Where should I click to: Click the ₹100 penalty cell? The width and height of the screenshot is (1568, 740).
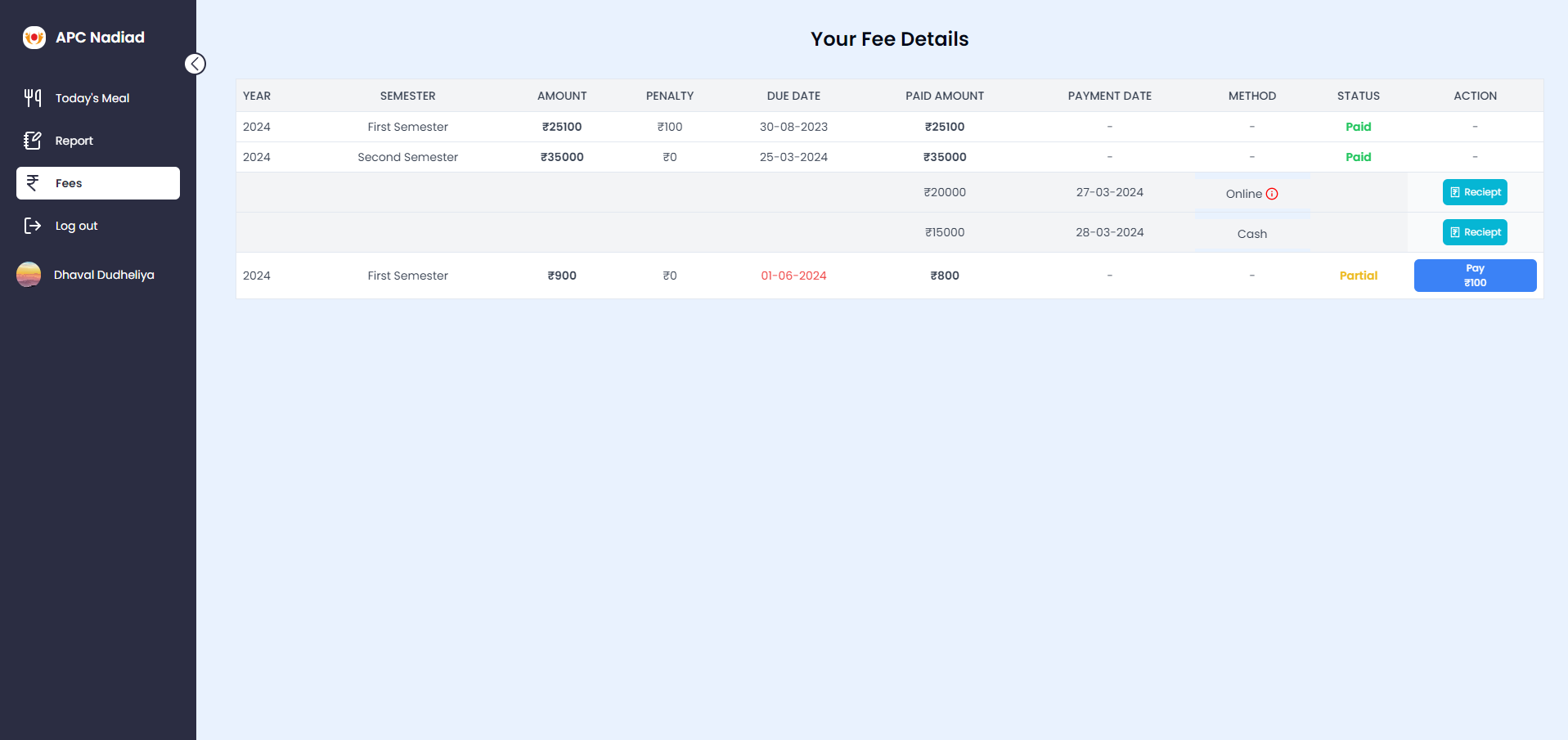pyautogui.click(x=670, y=127)
